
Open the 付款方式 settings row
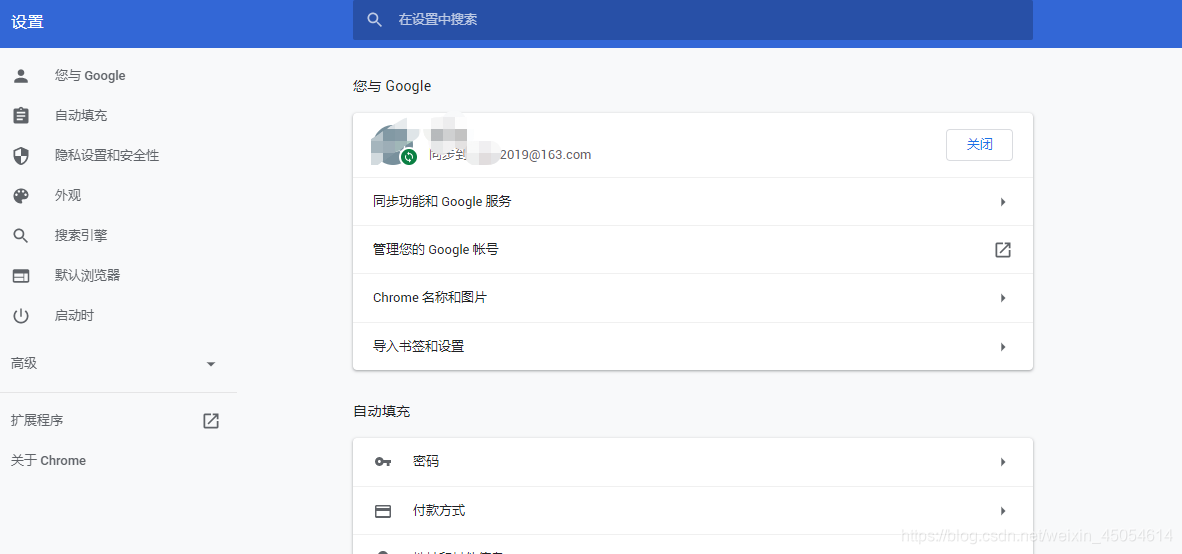[693, 511]
